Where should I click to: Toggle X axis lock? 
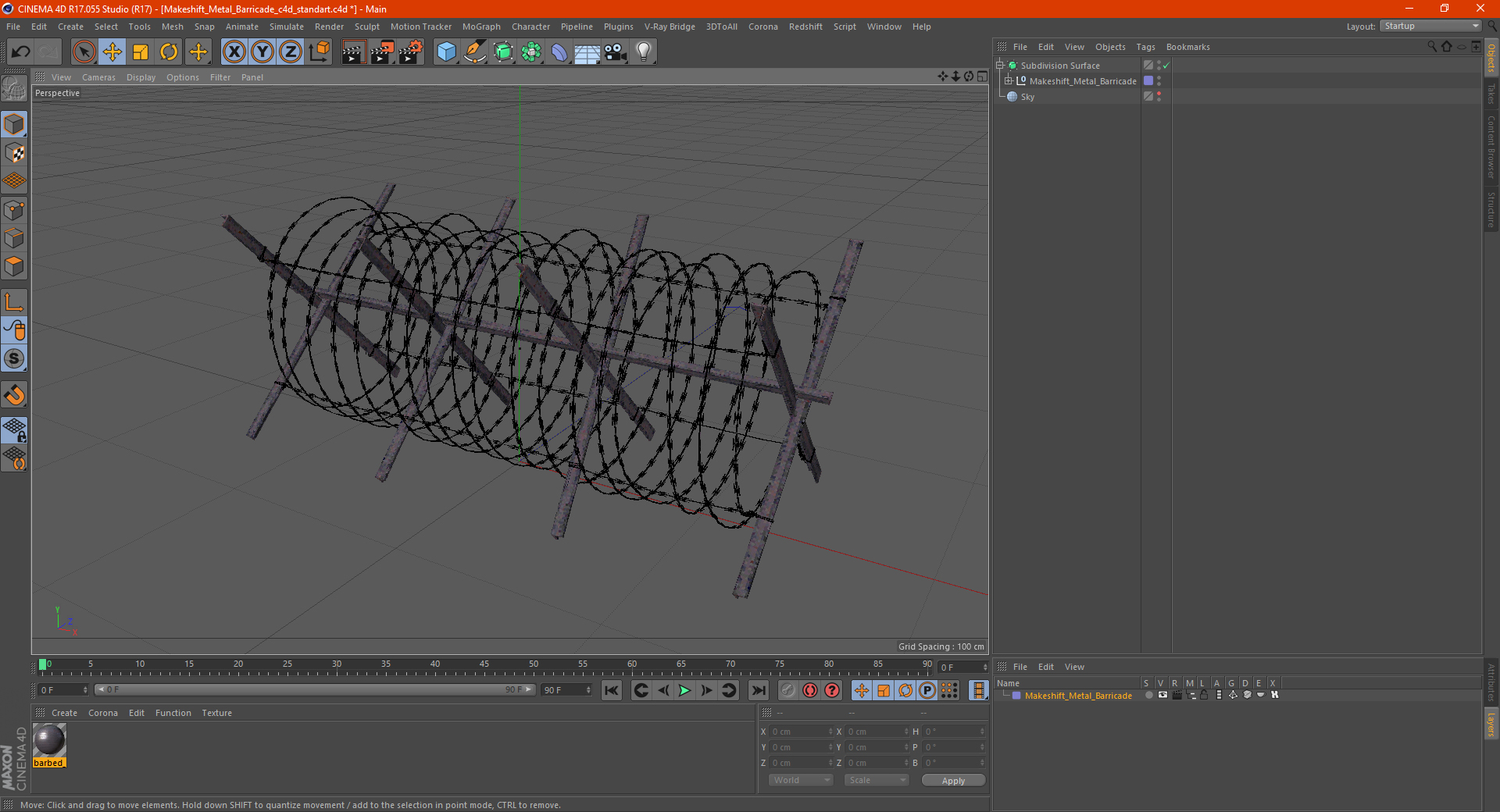pyautogui.click(x=234, y=52)
